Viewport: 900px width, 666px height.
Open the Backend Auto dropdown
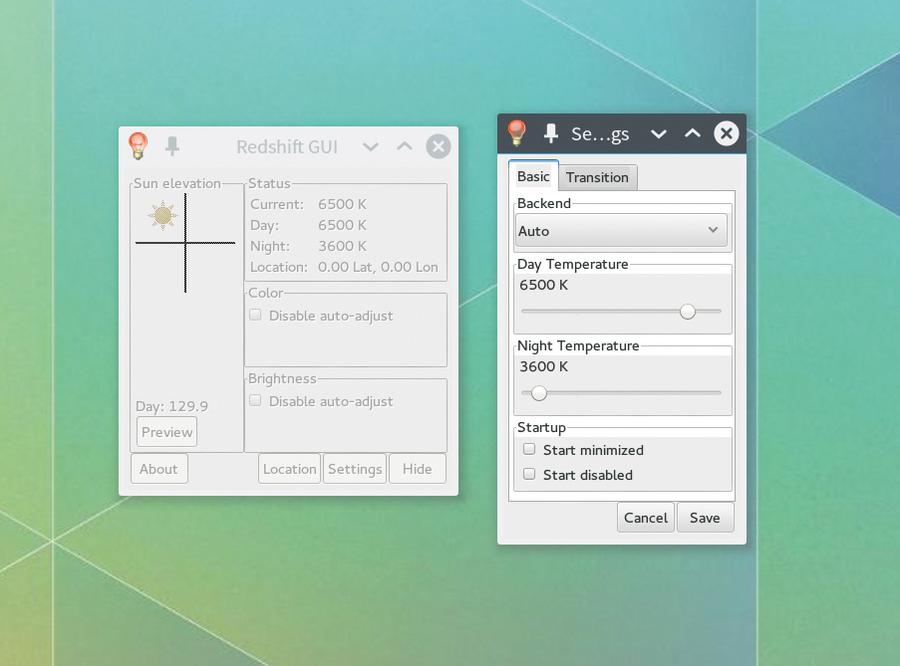click(621, 230)
